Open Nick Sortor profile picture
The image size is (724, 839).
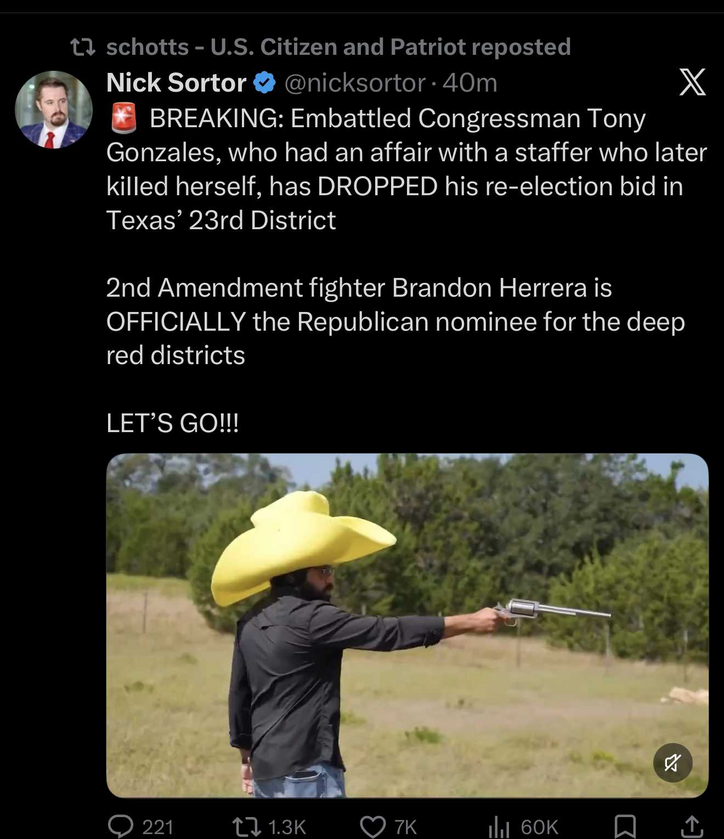click(54, 110)
